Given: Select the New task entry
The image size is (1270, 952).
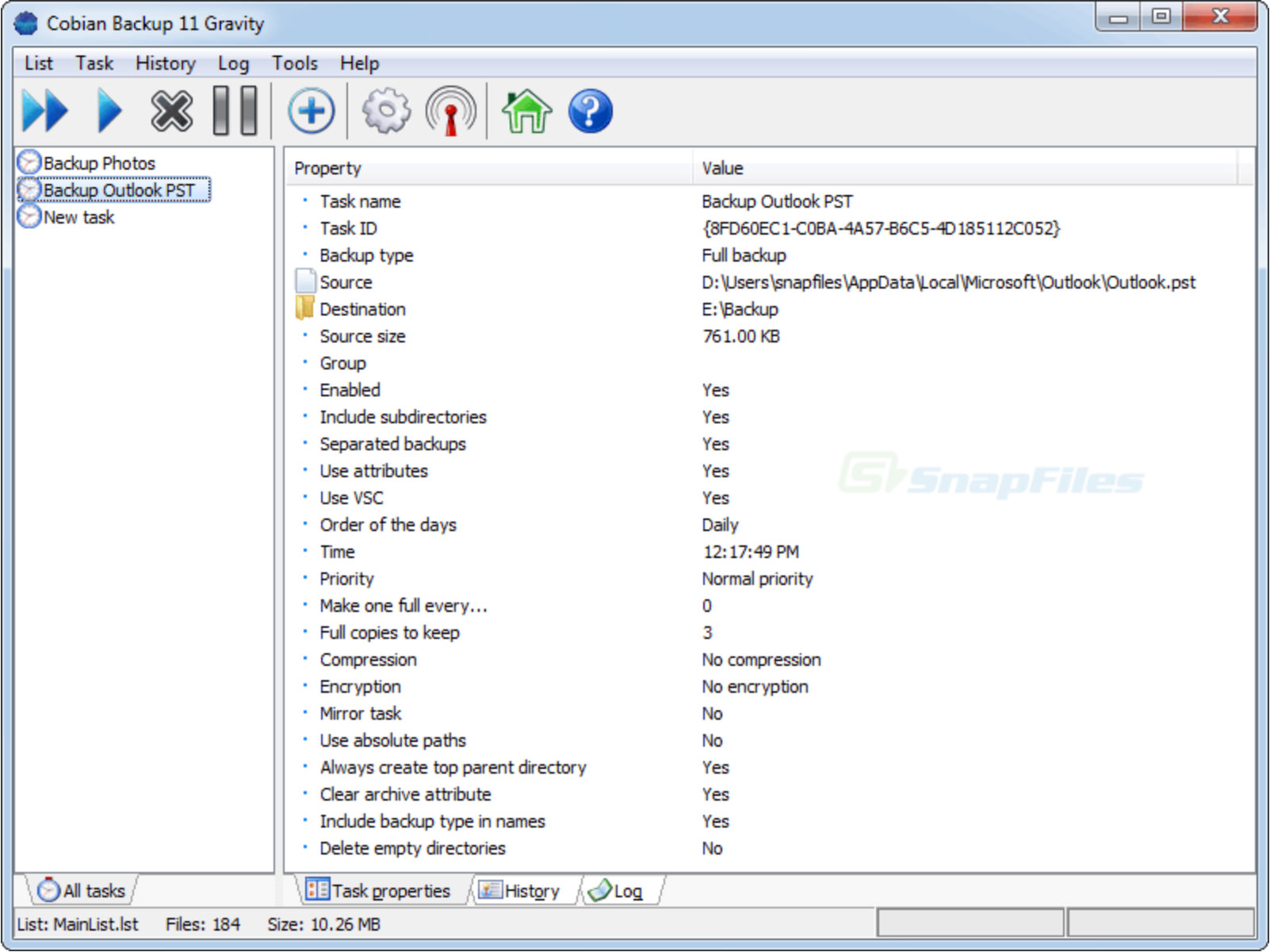Looking at the screenshot, I should point(78,216).
